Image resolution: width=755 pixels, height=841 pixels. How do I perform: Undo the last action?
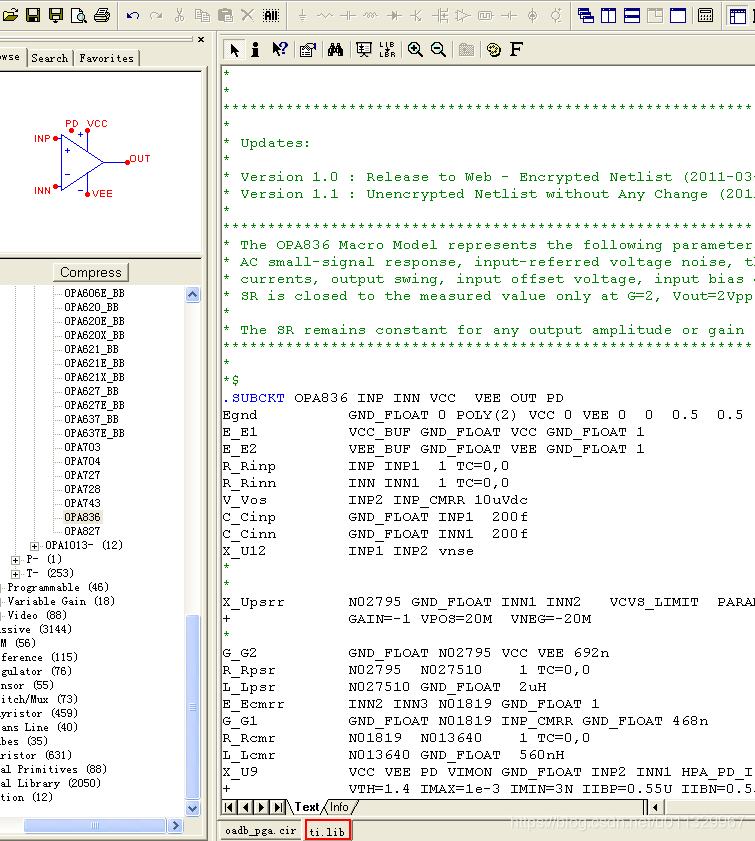pos(133,16)
